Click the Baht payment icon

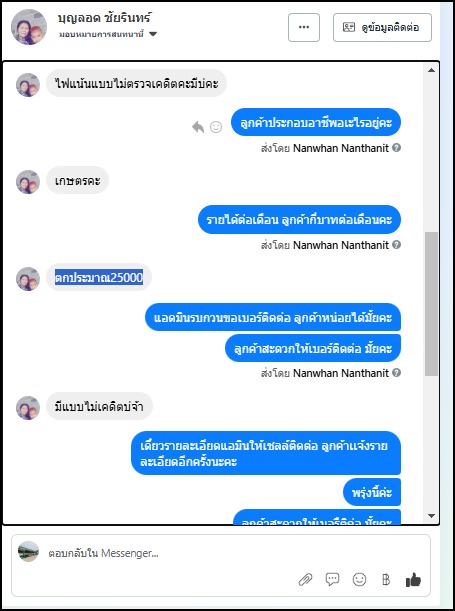pos(386,580)
